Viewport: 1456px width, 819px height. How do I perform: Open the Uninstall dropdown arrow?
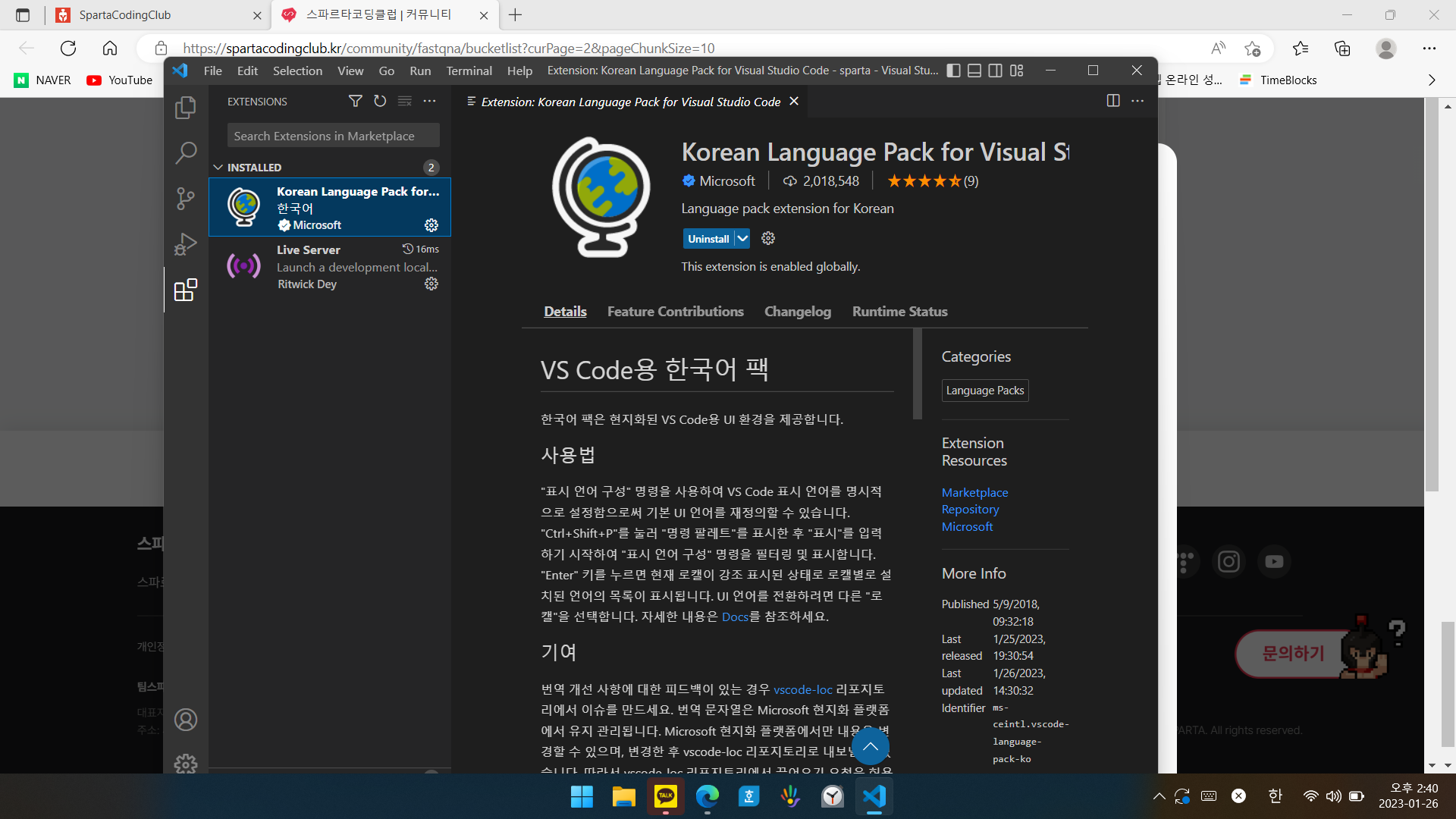click(742, 238)
